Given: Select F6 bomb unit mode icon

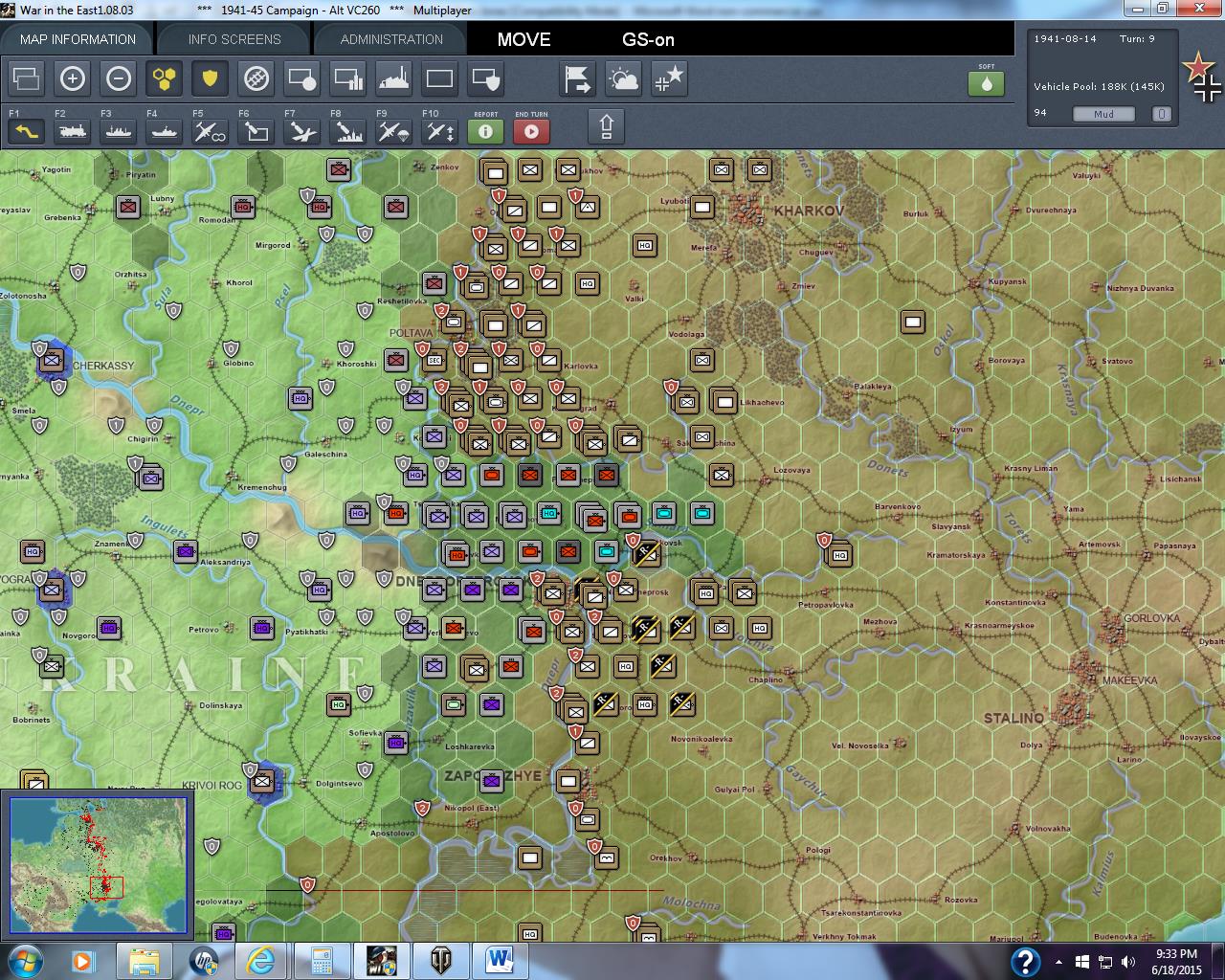Looking at the screenshot, I should pos(256,131).
